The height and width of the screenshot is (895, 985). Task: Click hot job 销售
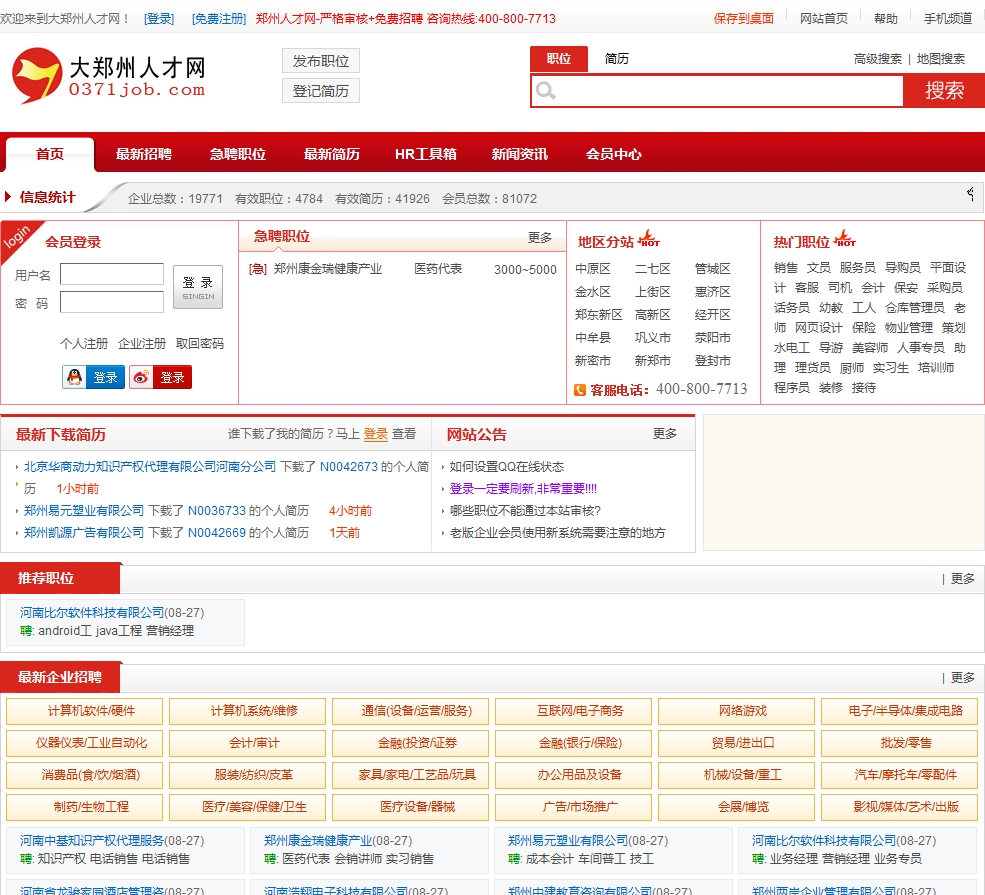[x=786, y=268]
